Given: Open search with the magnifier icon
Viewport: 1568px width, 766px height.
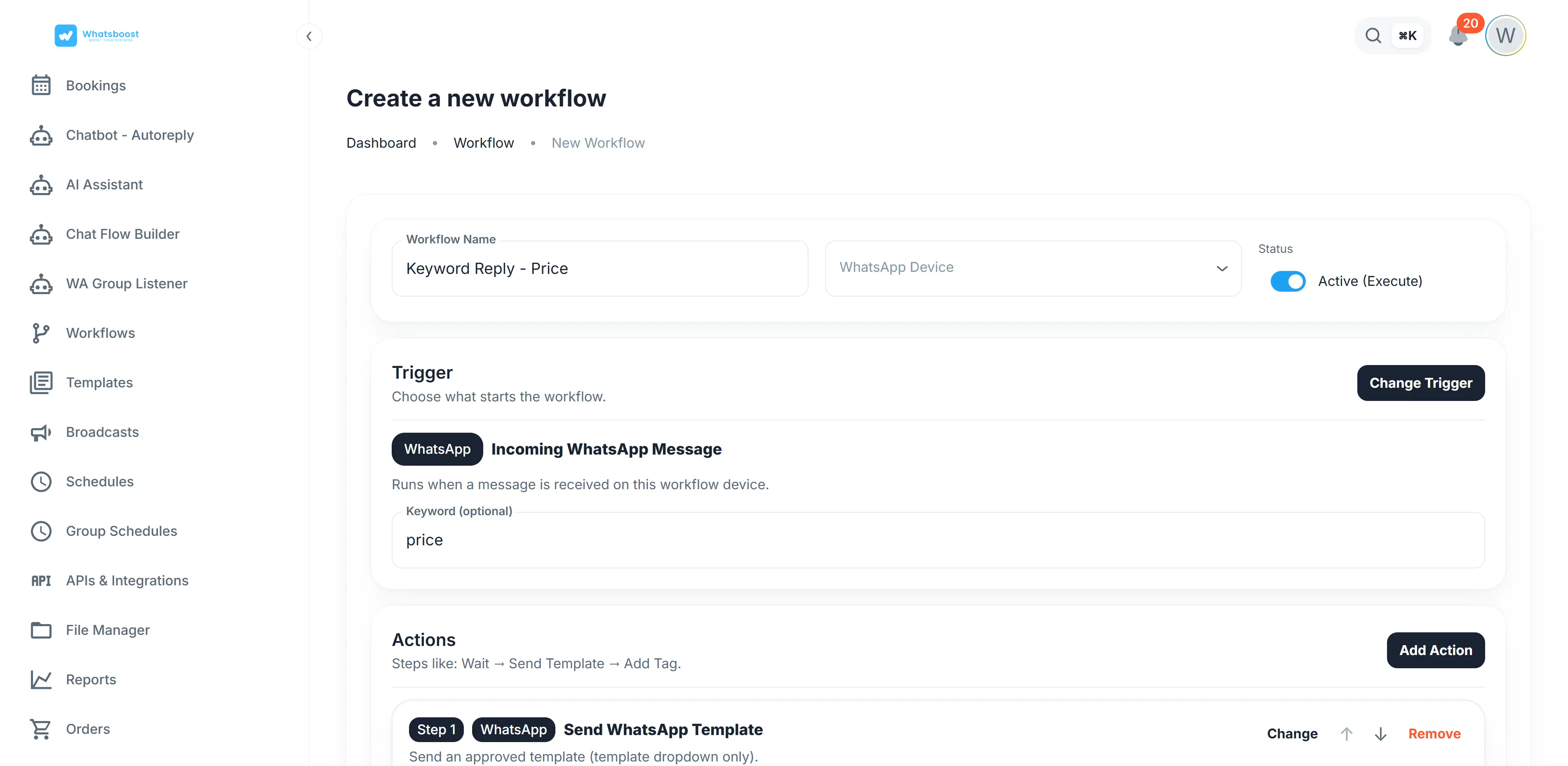Looking at the screenshot, I should click(x=1373, y=36).
